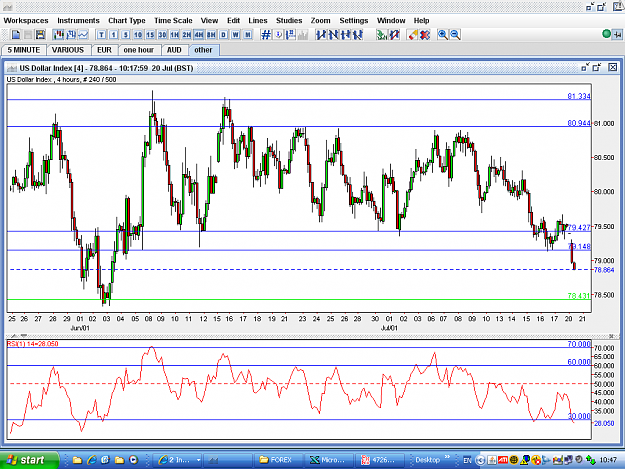
Task: Switch to line chart type icon
Action: 83,35
